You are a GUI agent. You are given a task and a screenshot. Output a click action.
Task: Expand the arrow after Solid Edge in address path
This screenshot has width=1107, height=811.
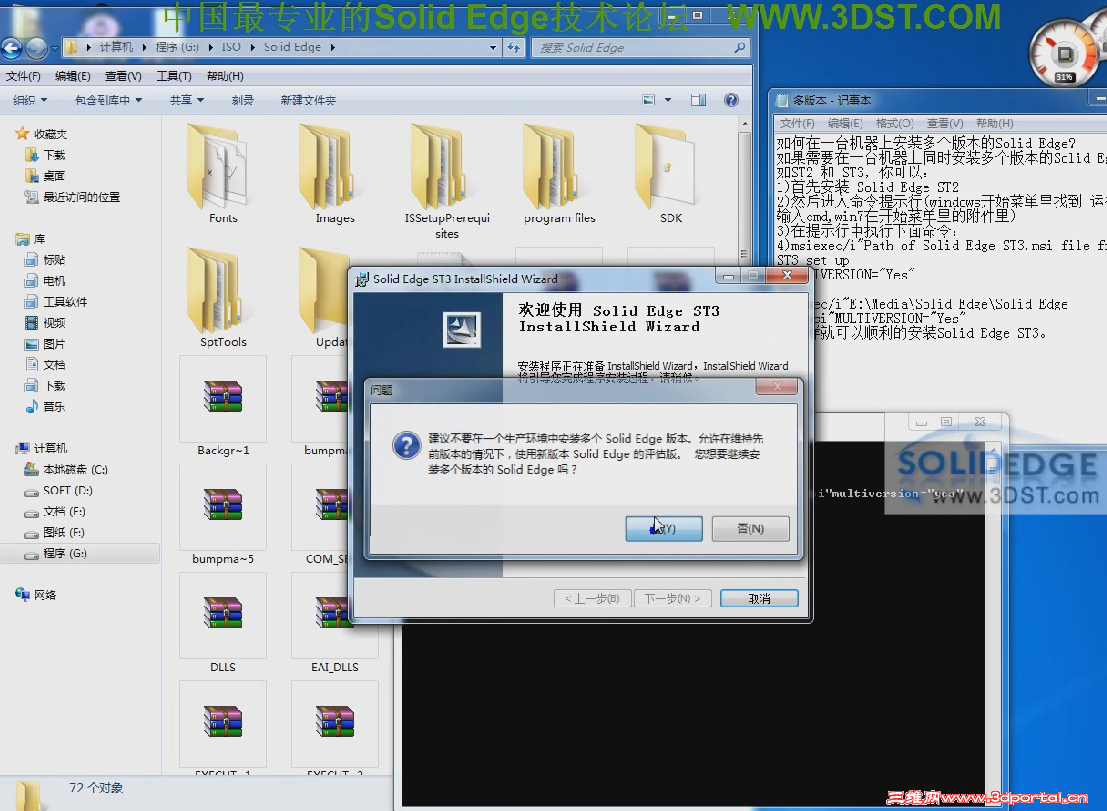pos(333,47)
